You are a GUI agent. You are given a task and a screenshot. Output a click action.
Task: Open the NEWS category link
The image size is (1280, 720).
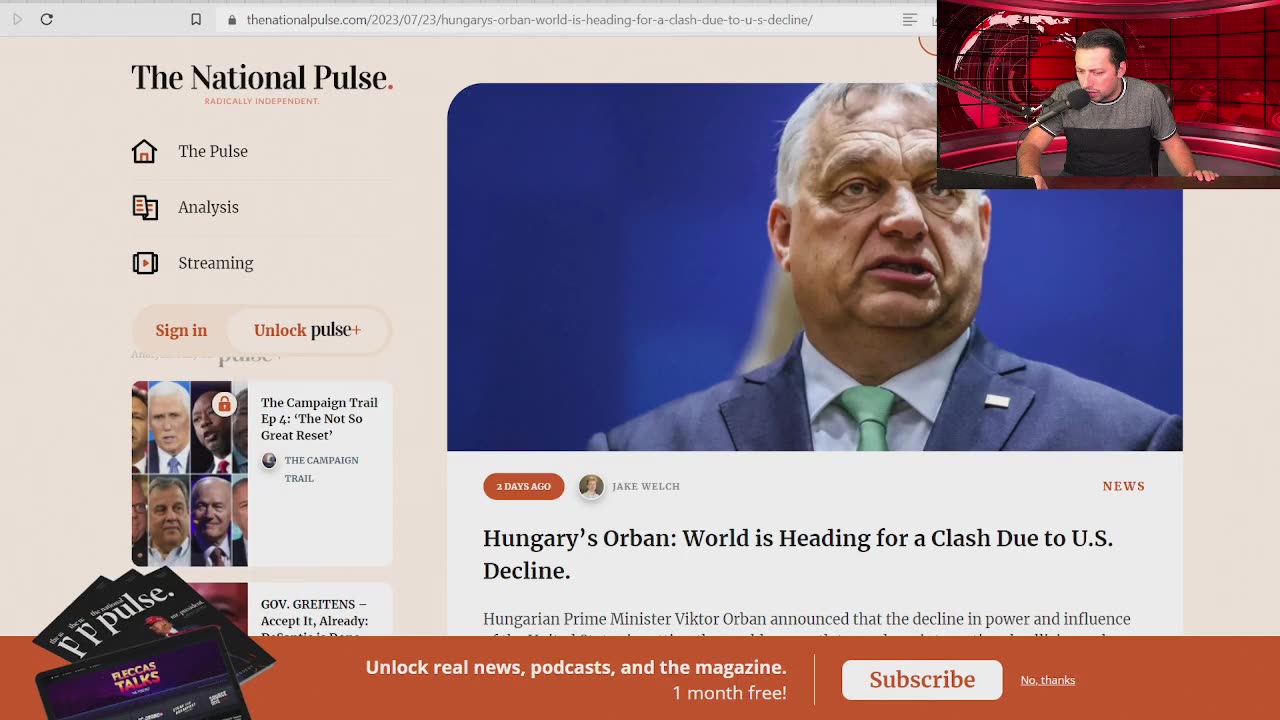click(1124, 486)
